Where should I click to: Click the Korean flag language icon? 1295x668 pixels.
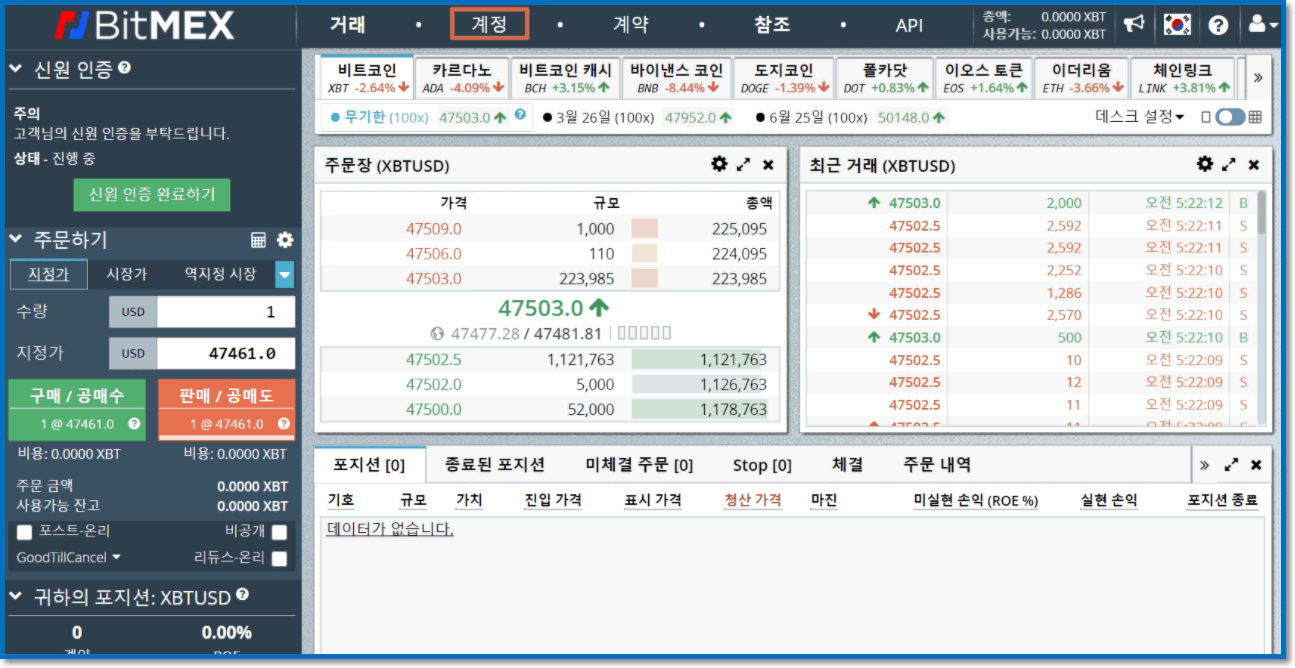(x=1180, y=23)
